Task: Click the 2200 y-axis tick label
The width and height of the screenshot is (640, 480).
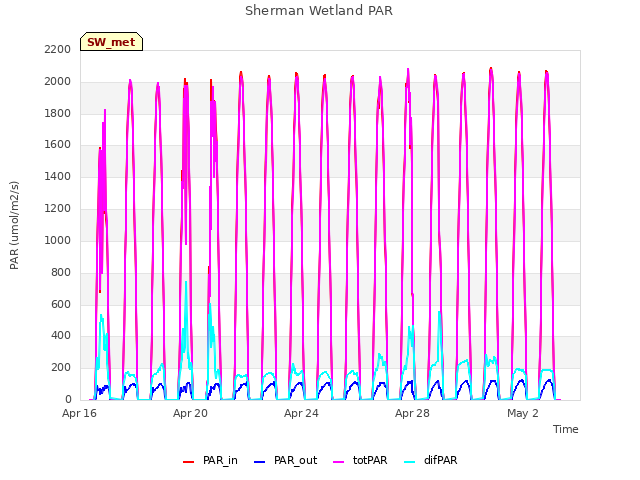Action: (x=58, y=49)
